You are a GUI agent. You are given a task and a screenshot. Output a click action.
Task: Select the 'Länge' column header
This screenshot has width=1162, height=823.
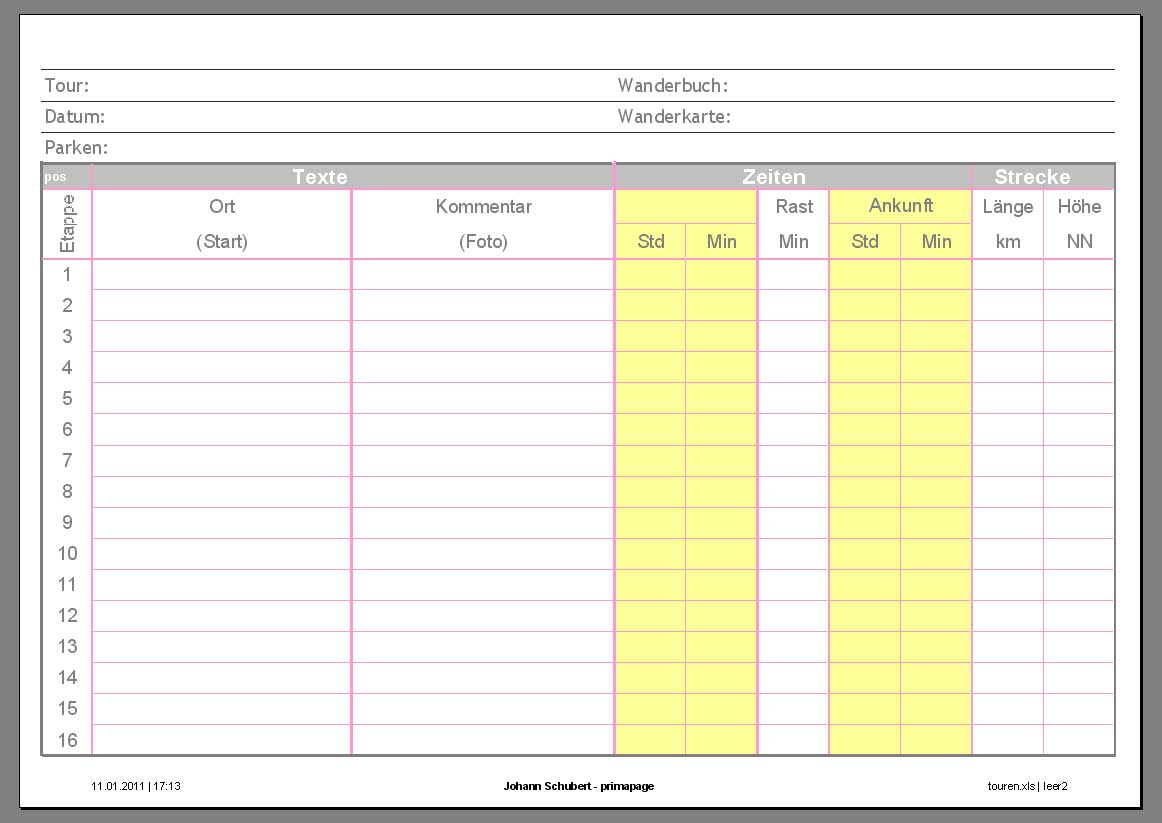[1008, 206]
